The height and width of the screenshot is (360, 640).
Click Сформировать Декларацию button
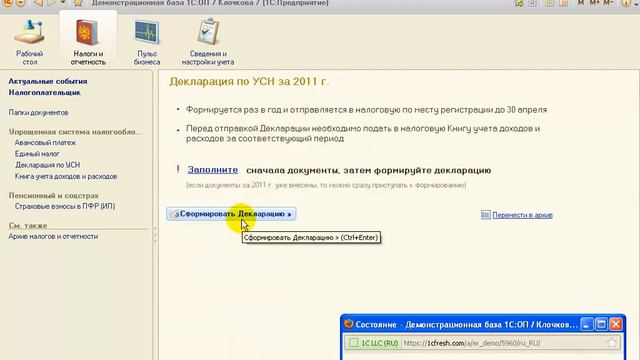(x=231, y=214)
